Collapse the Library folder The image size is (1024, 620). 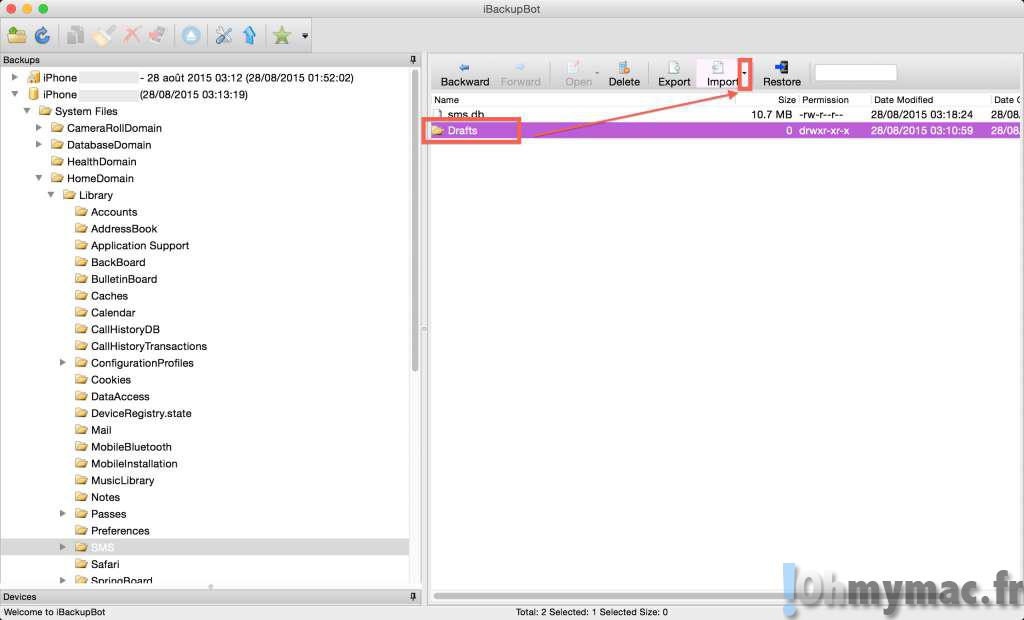(x=51, y=195)
